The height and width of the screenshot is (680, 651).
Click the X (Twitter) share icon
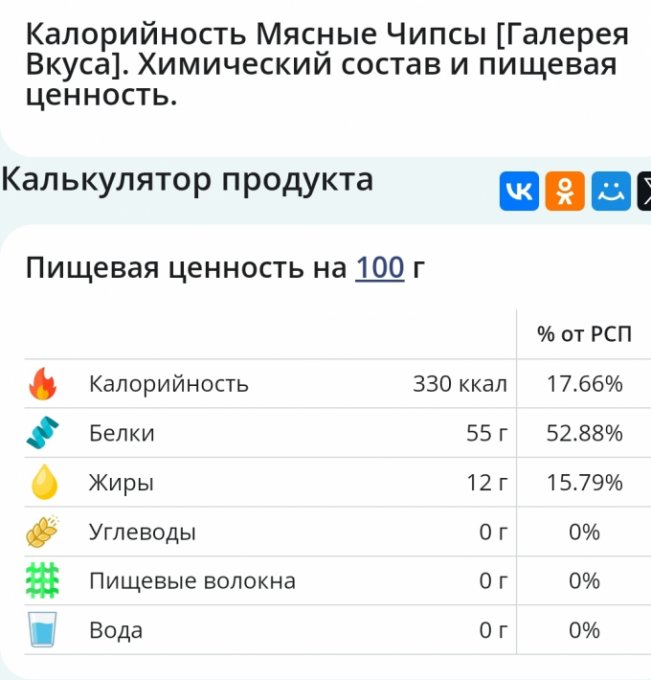tap(644, 191)
